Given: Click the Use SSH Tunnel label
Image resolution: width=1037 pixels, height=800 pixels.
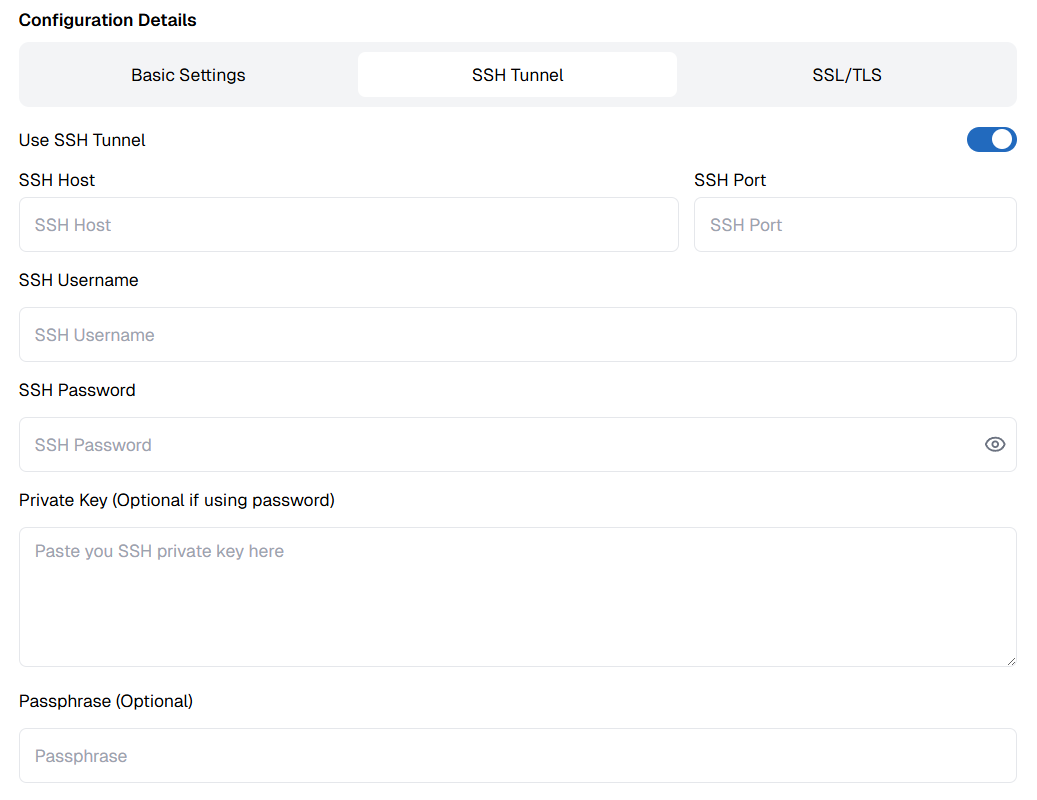Looking at the screenshot, I should point(81,140).
